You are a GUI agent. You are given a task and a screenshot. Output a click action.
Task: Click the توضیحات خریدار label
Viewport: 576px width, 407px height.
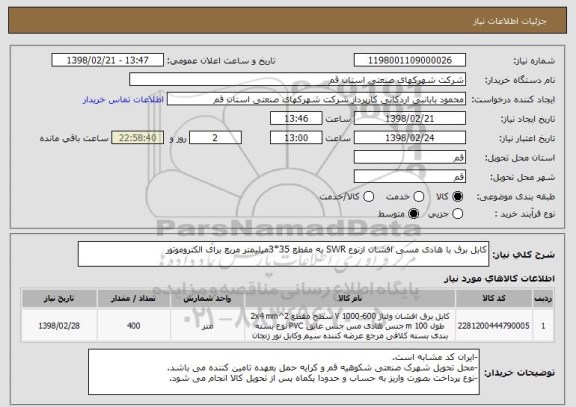pos(519,372)
